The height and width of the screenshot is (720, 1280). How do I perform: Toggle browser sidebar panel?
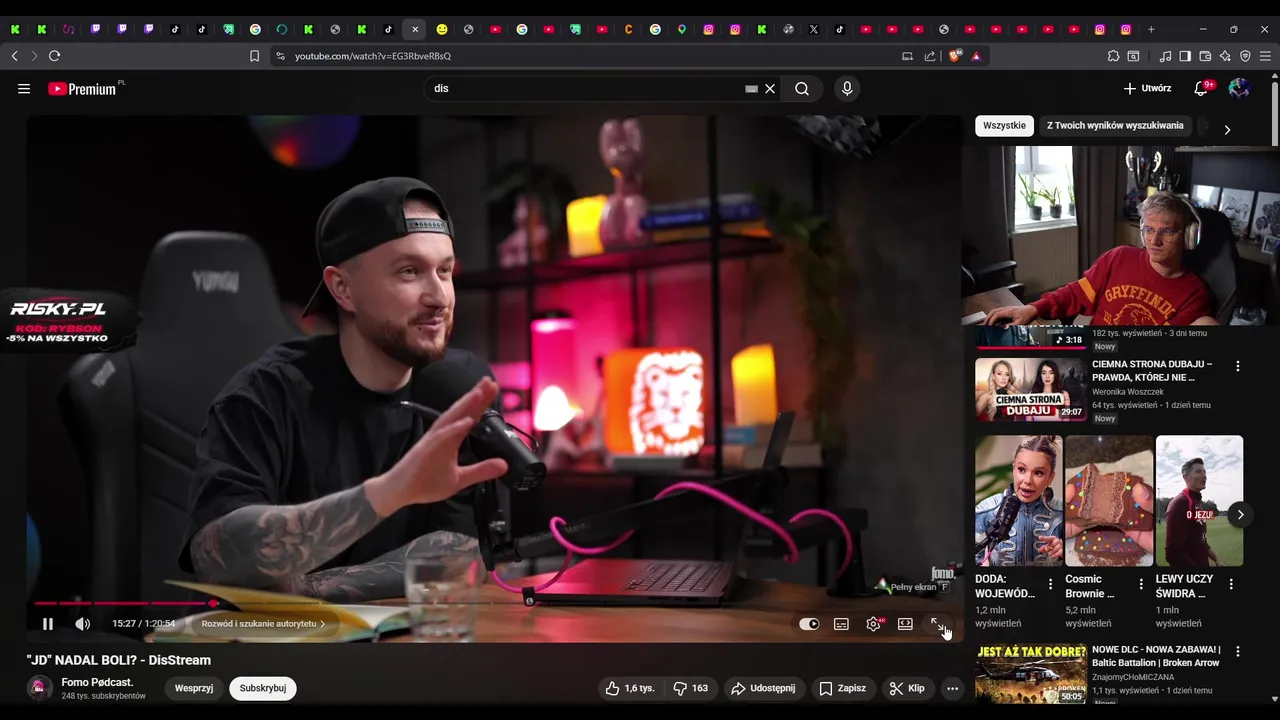(x=1185, y=56)
